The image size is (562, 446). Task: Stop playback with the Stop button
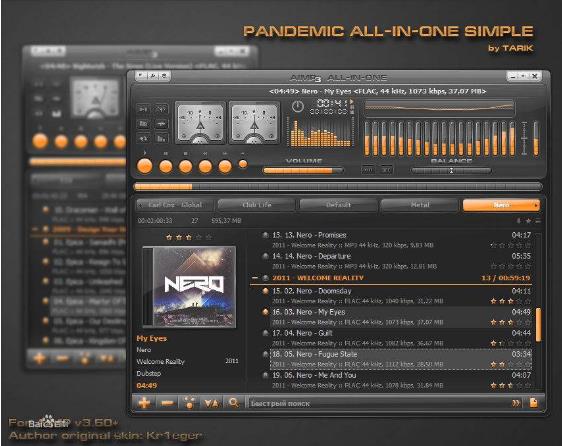coord(186,167)
